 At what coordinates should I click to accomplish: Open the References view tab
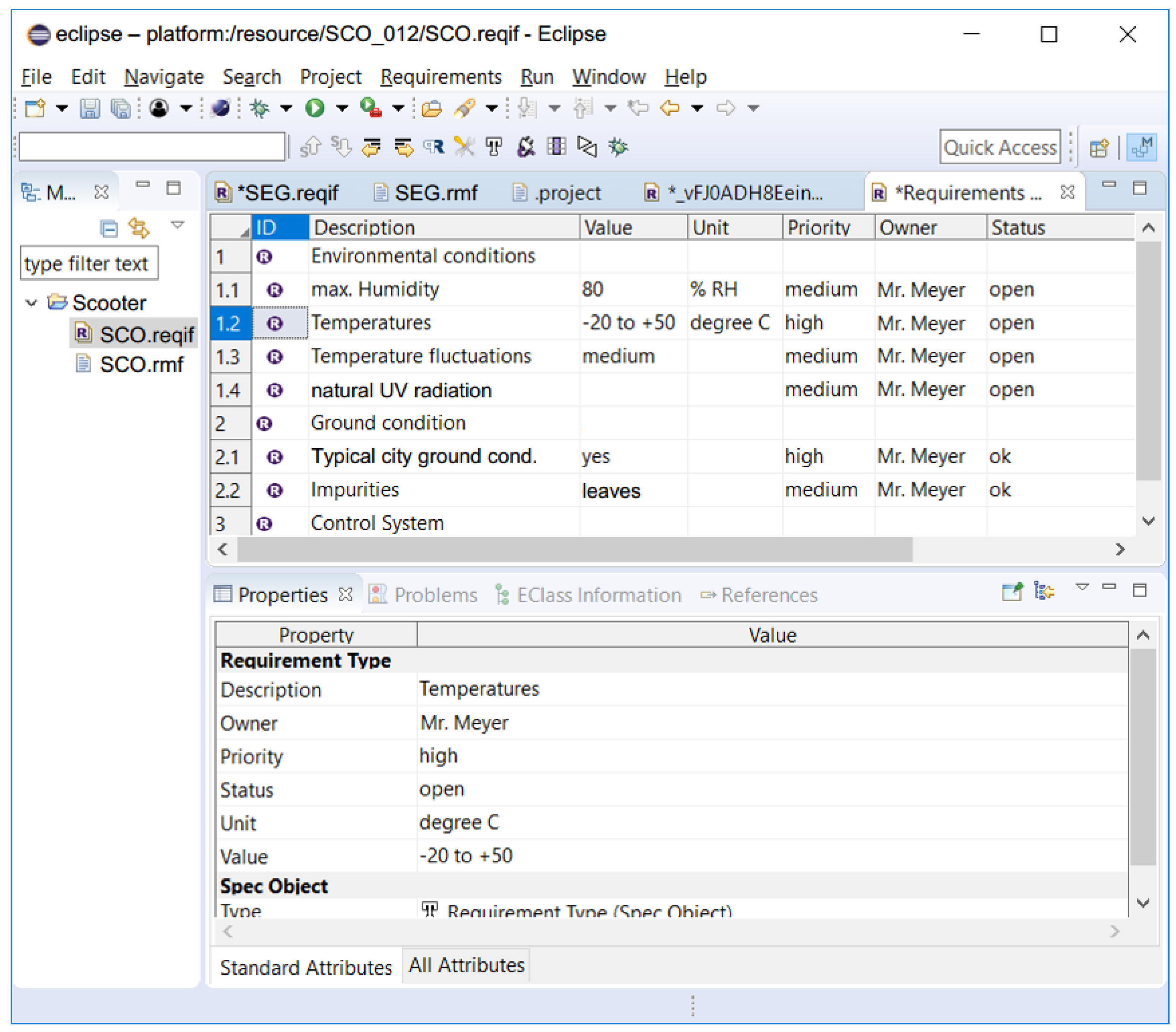point(759,594)
